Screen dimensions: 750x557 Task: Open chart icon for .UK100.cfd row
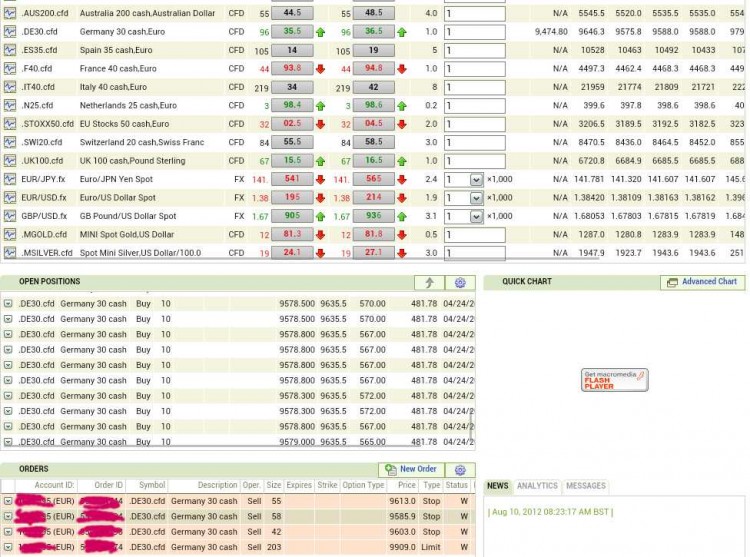[x=10, y=161]
